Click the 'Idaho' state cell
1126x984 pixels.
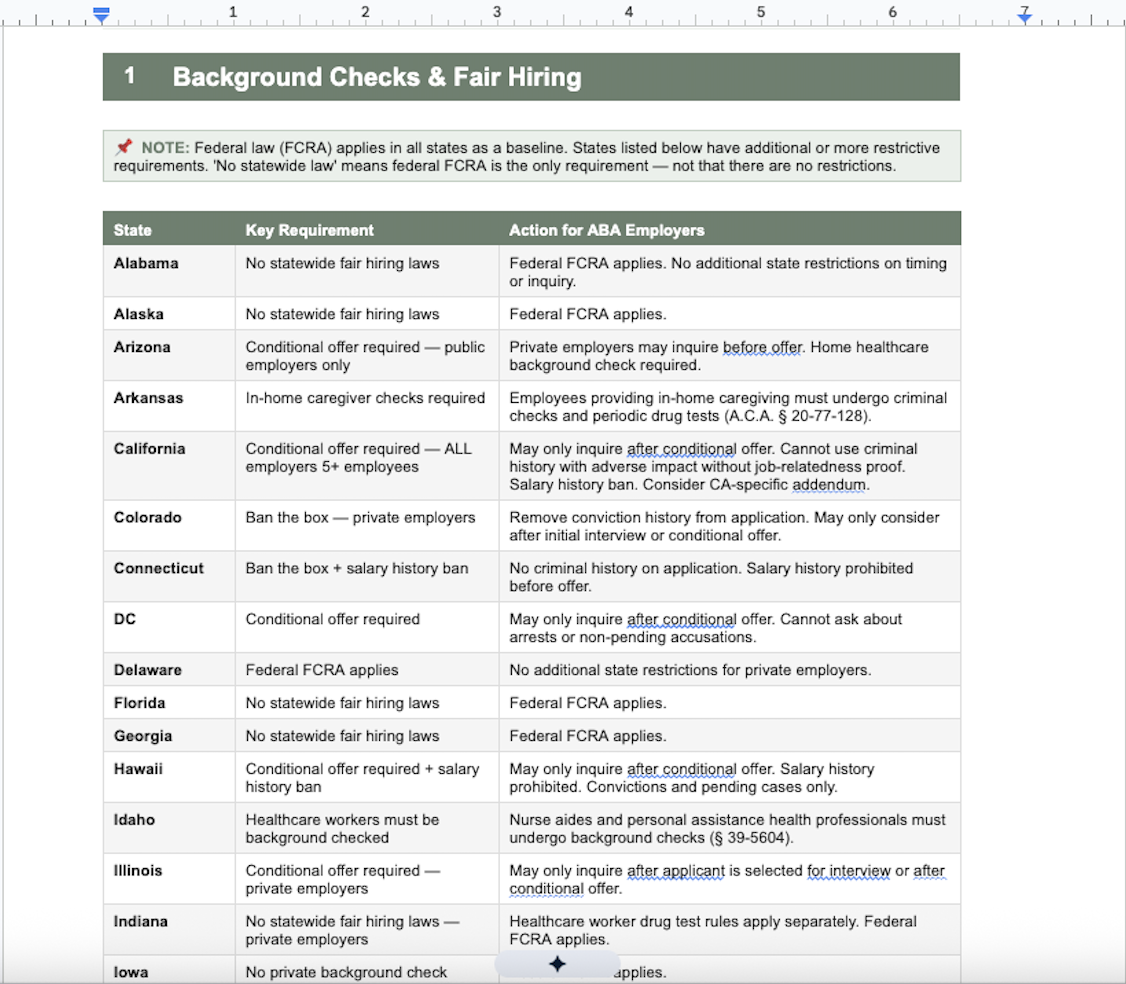click(x=169, y=828)
